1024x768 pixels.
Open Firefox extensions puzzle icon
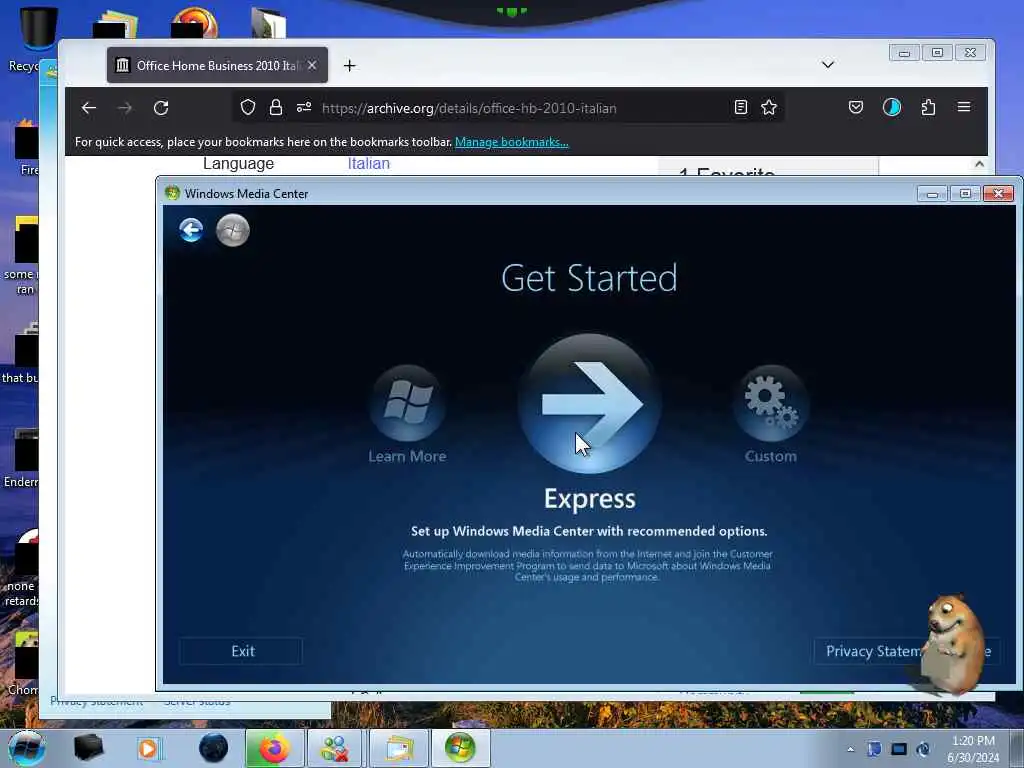928,108
